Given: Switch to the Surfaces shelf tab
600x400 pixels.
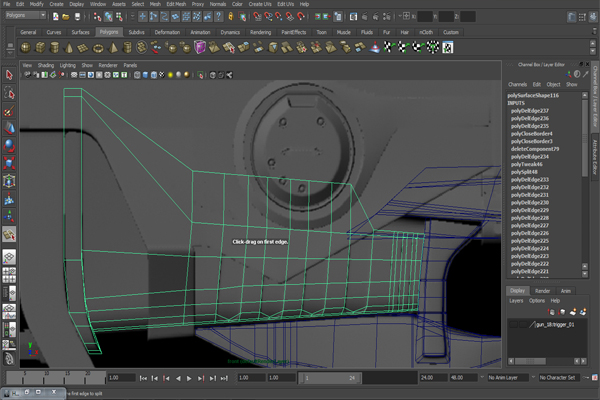Looking at the screenshot, I should click(x=80, y=32).
